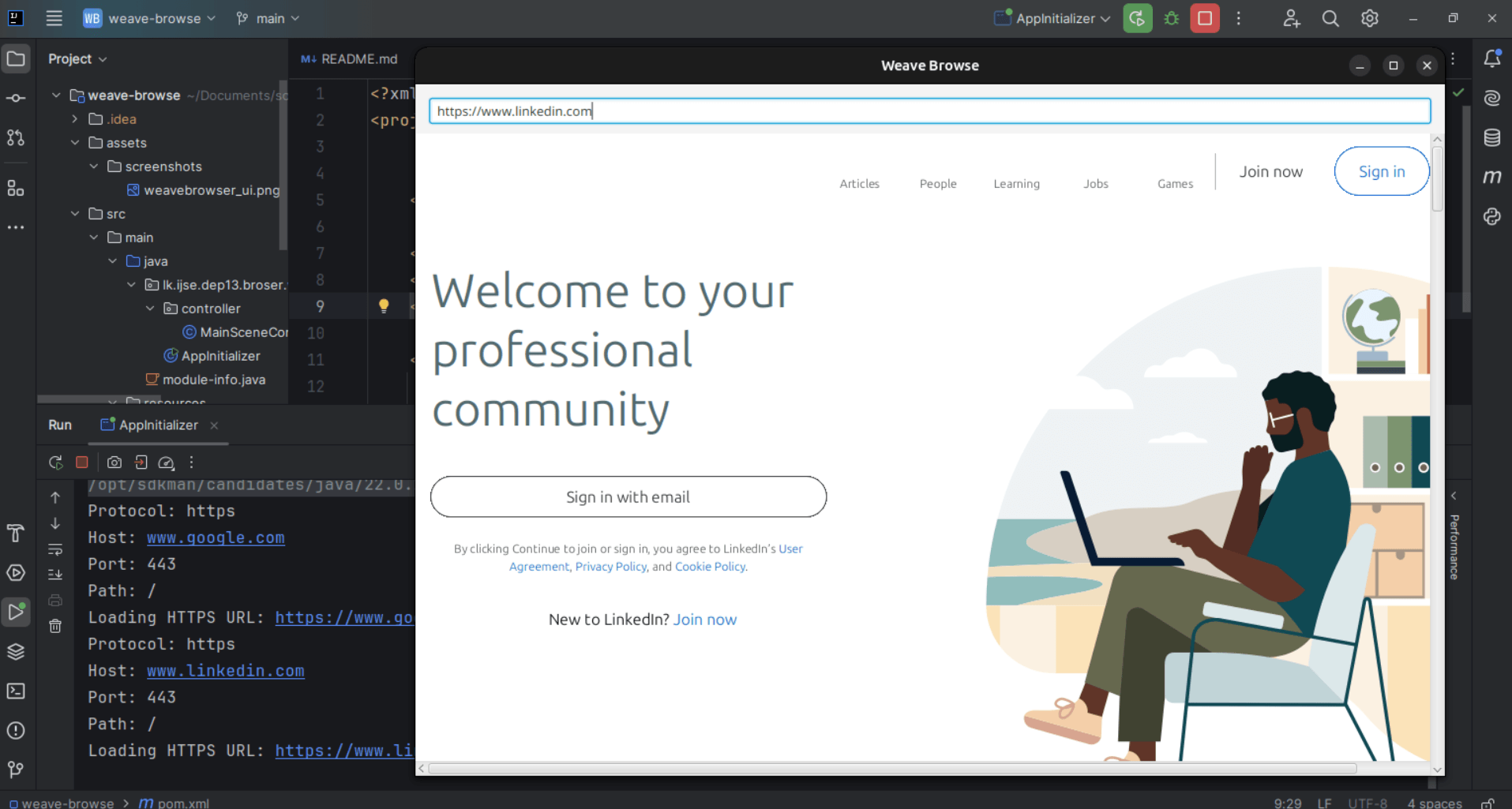1512x809 pixels.
Task: Debug AppInitializer with bug icon
Action: [1172, 18]
